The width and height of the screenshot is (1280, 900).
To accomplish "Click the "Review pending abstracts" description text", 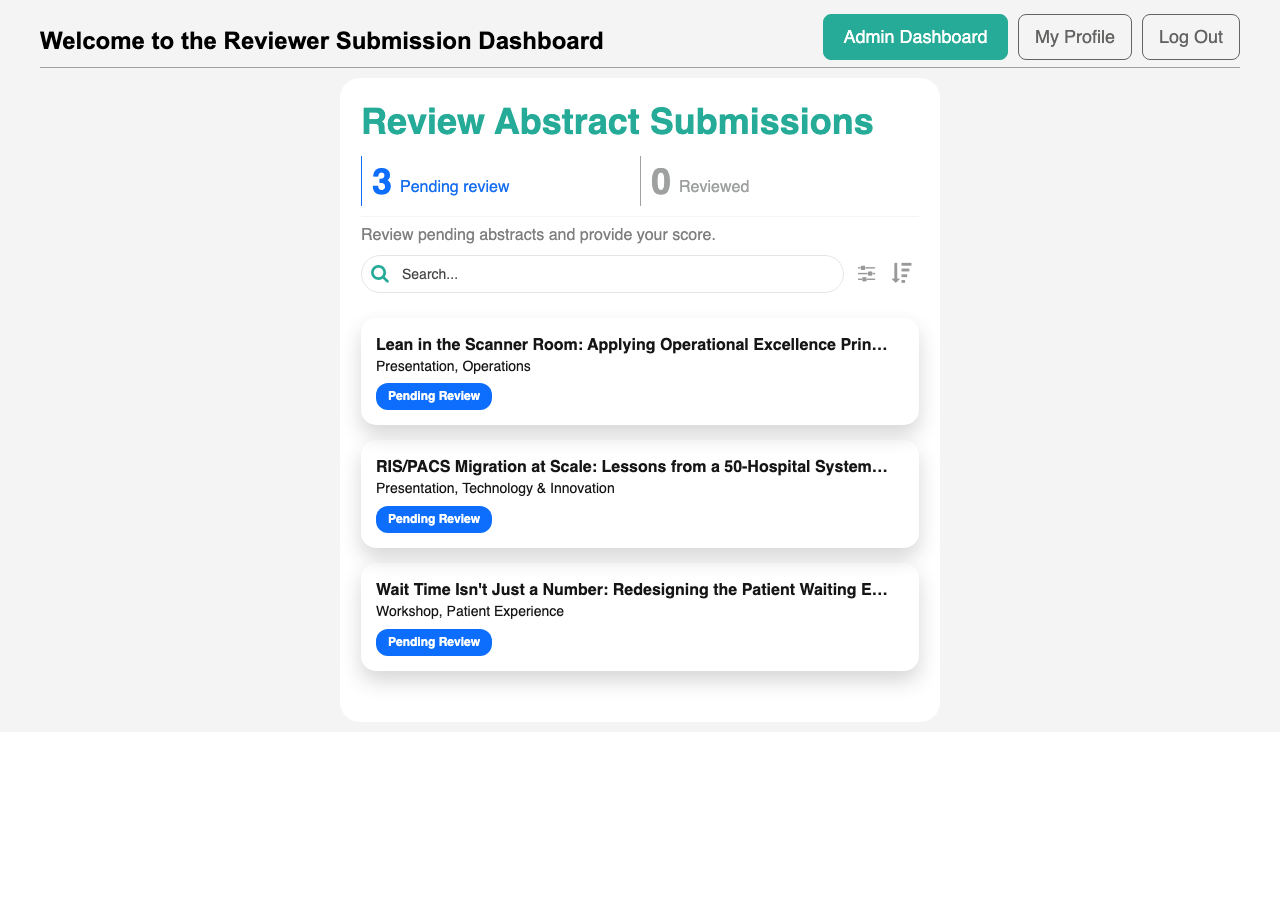I will [538, 235].
